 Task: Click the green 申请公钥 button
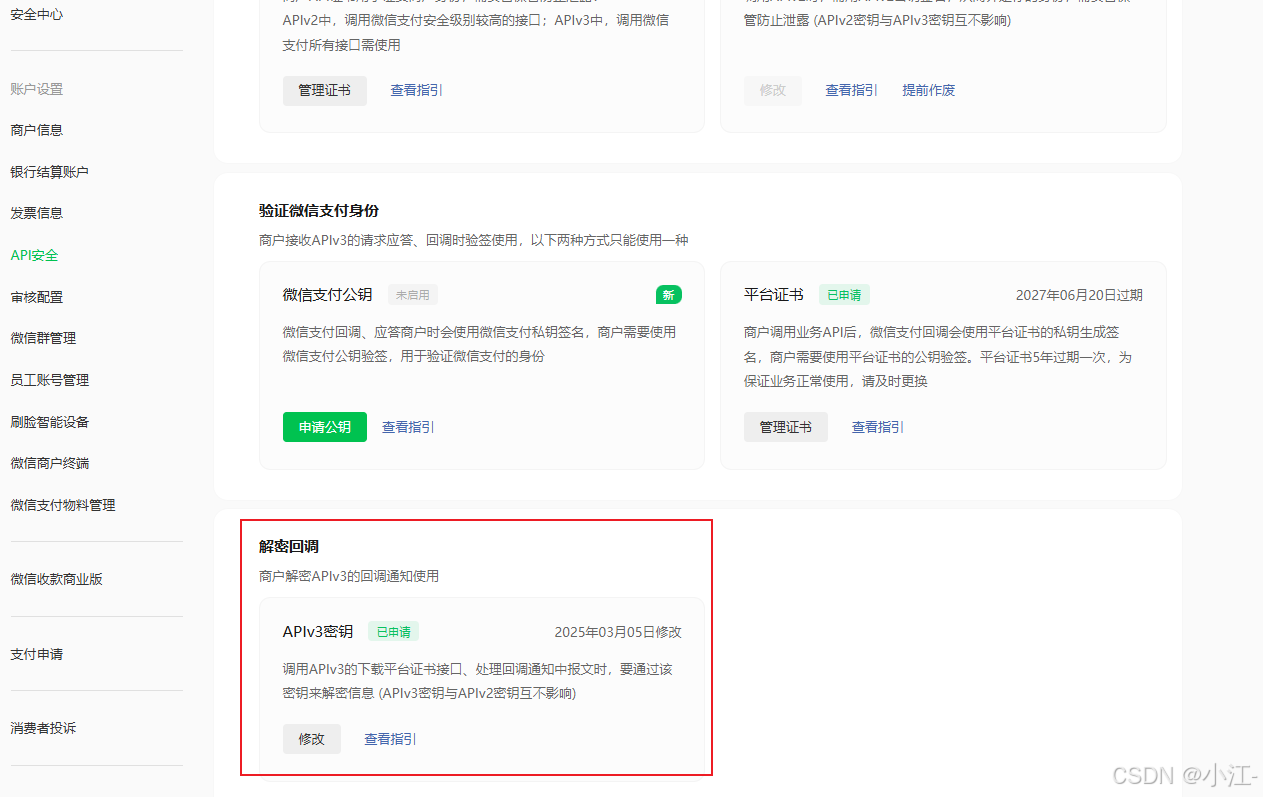coord(325,427)
